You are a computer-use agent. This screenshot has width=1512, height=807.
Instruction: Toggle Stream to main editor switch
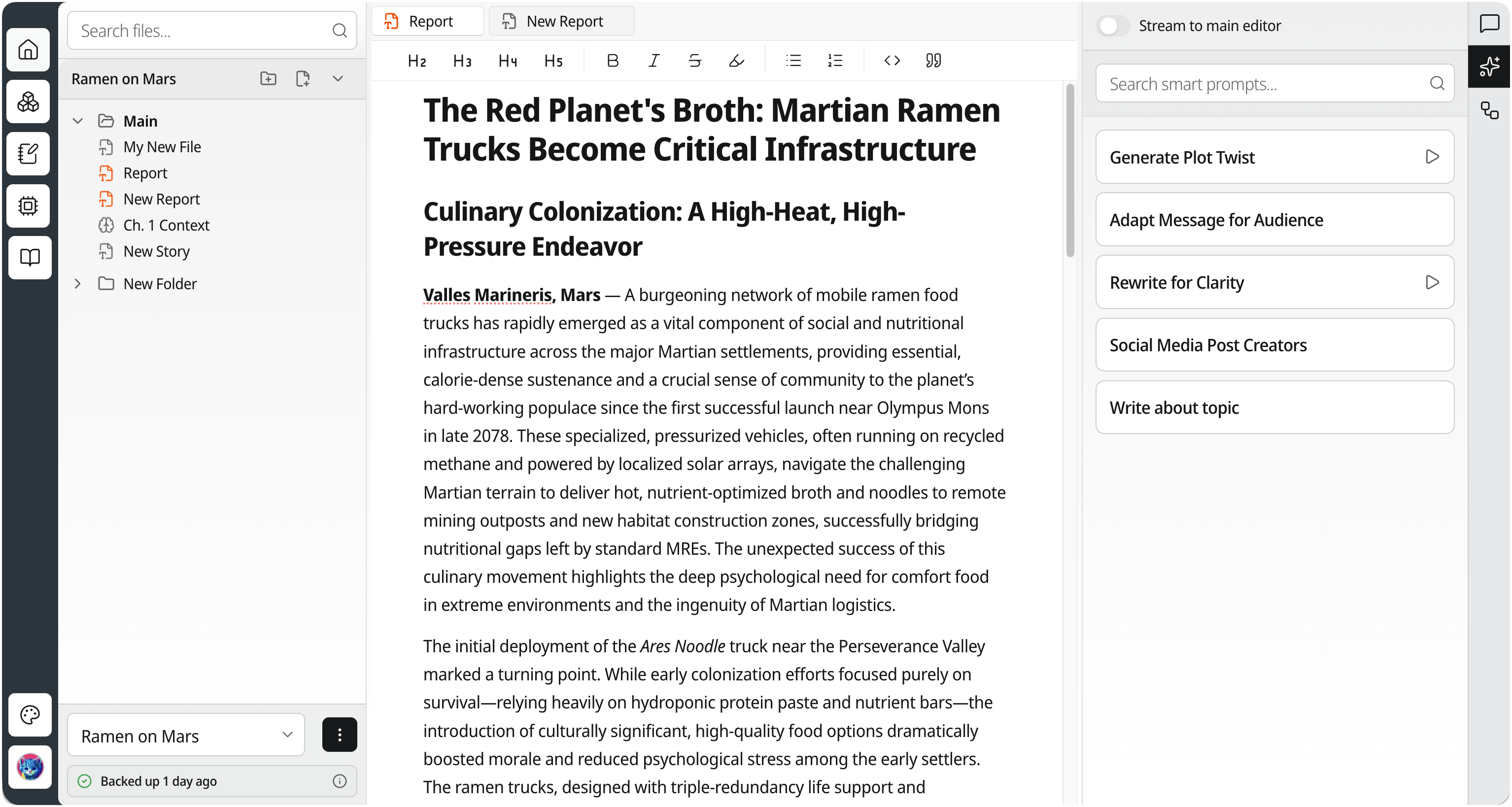pos(1112,26)
